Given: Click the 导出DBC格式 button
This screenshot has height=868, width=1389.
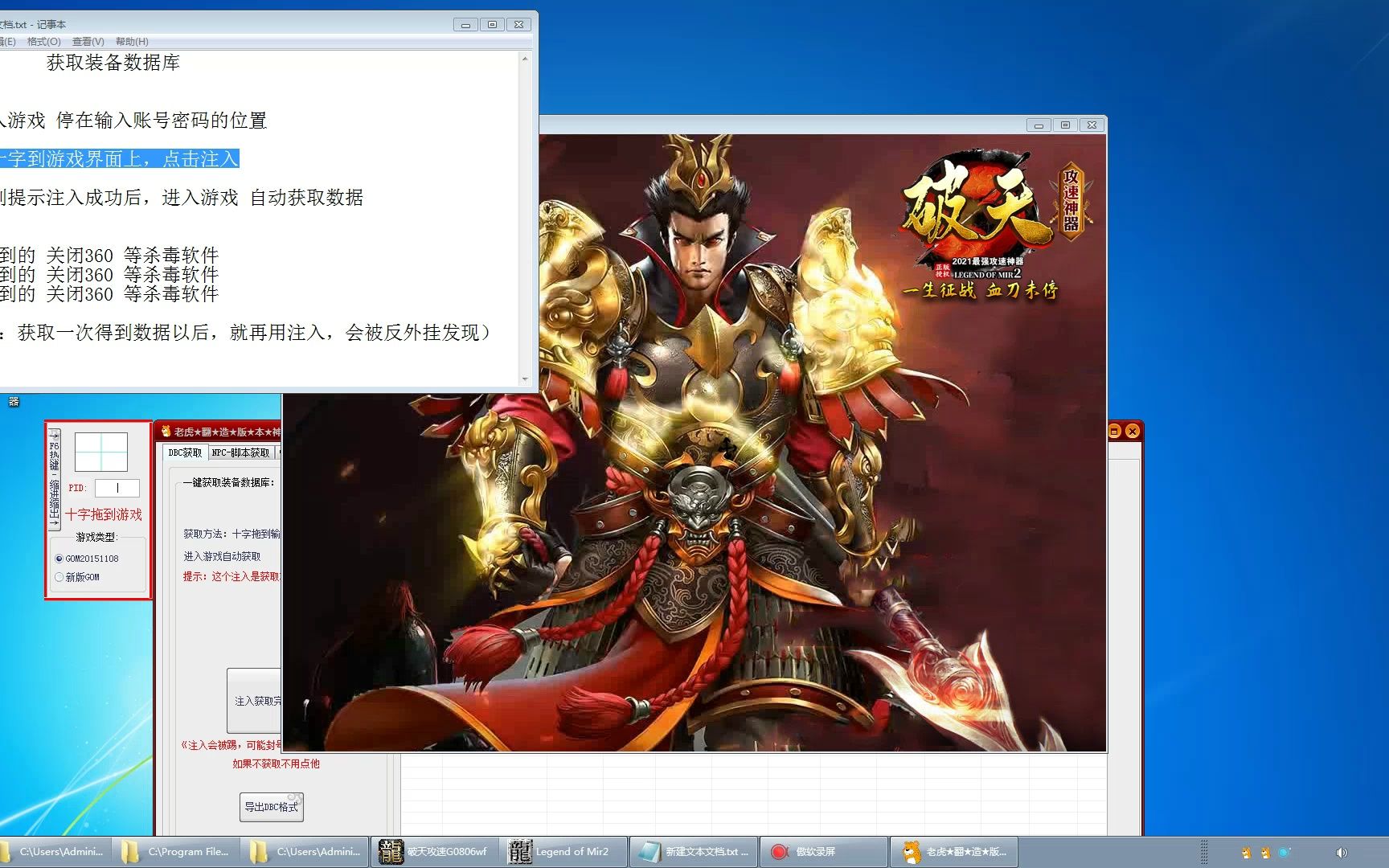Looking at the screenshot, I should [272, 807].
